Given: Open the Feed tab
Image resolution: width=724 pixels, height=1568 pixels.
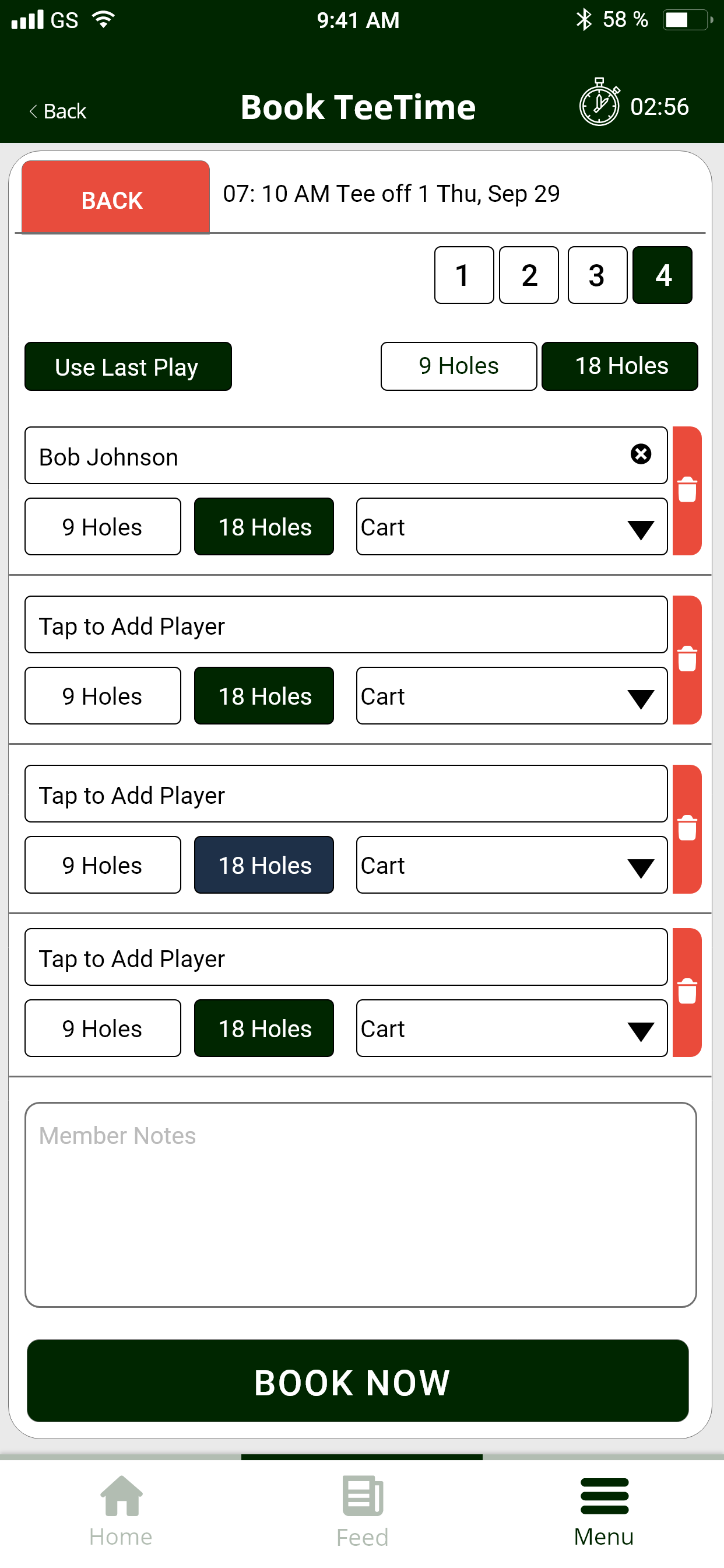Looking at the screenshot, I should click(x=363, y=1511).
